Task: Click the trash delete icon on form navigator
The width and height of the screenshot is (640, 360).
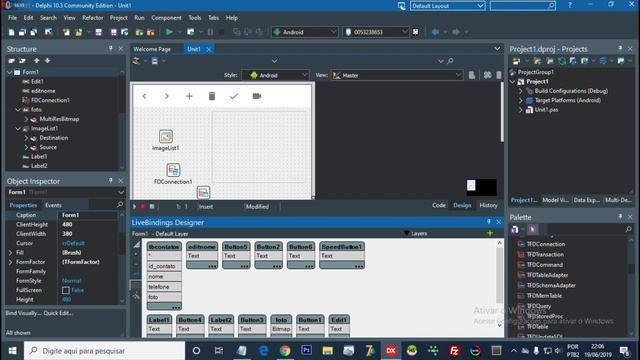Action: coord(211,96)
